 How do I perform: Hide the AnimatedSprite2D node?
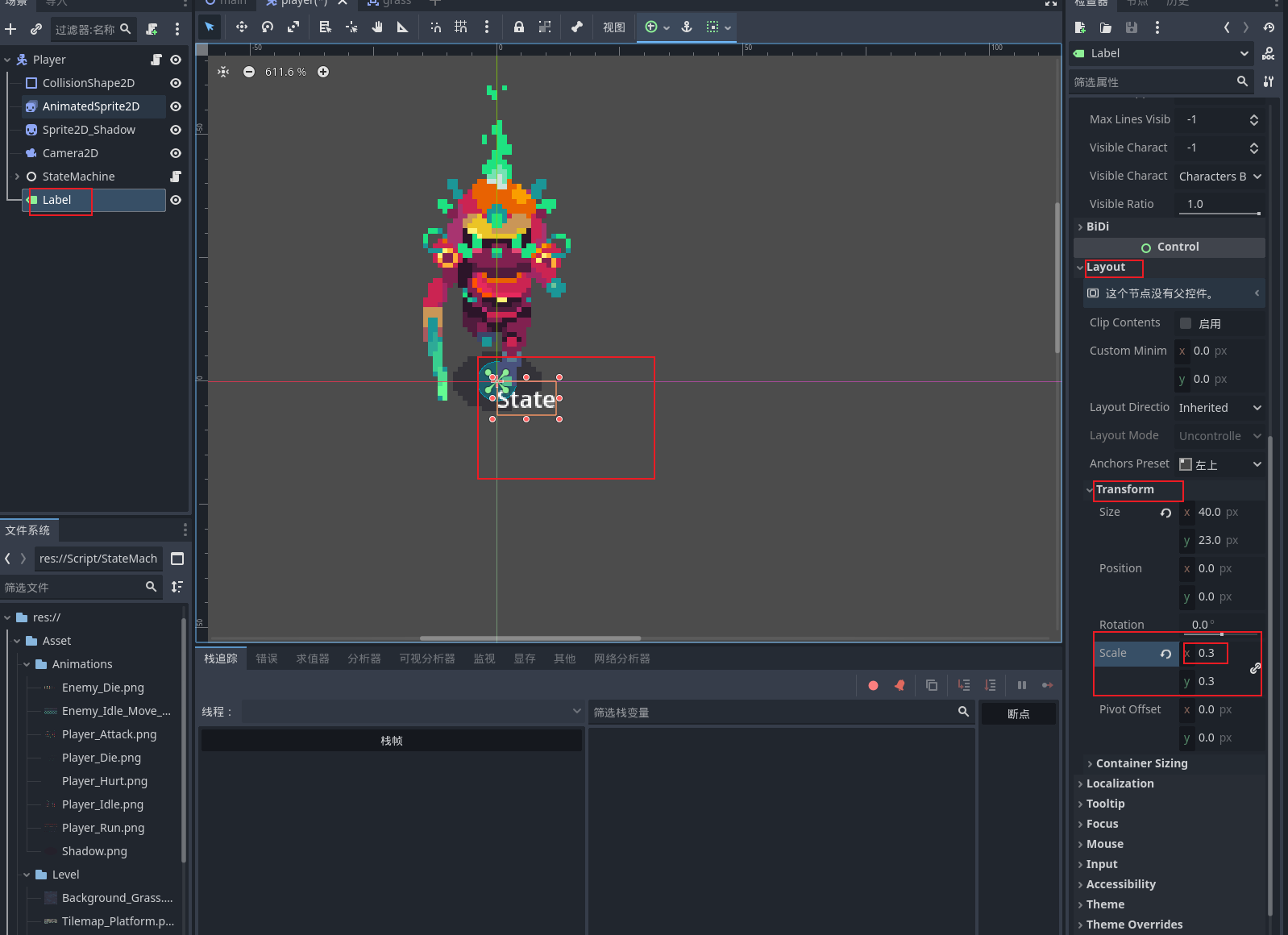[176, 106]
